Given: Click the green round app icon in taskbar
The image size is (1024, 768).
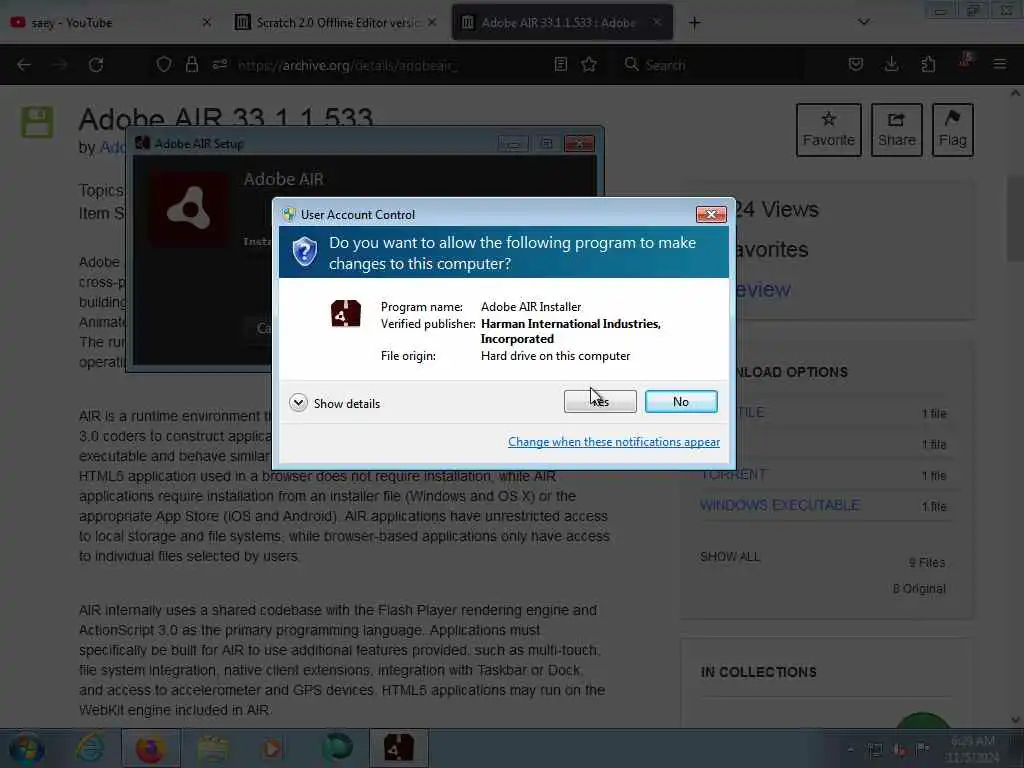Looking at the screenshot, I should coord(338,748).
